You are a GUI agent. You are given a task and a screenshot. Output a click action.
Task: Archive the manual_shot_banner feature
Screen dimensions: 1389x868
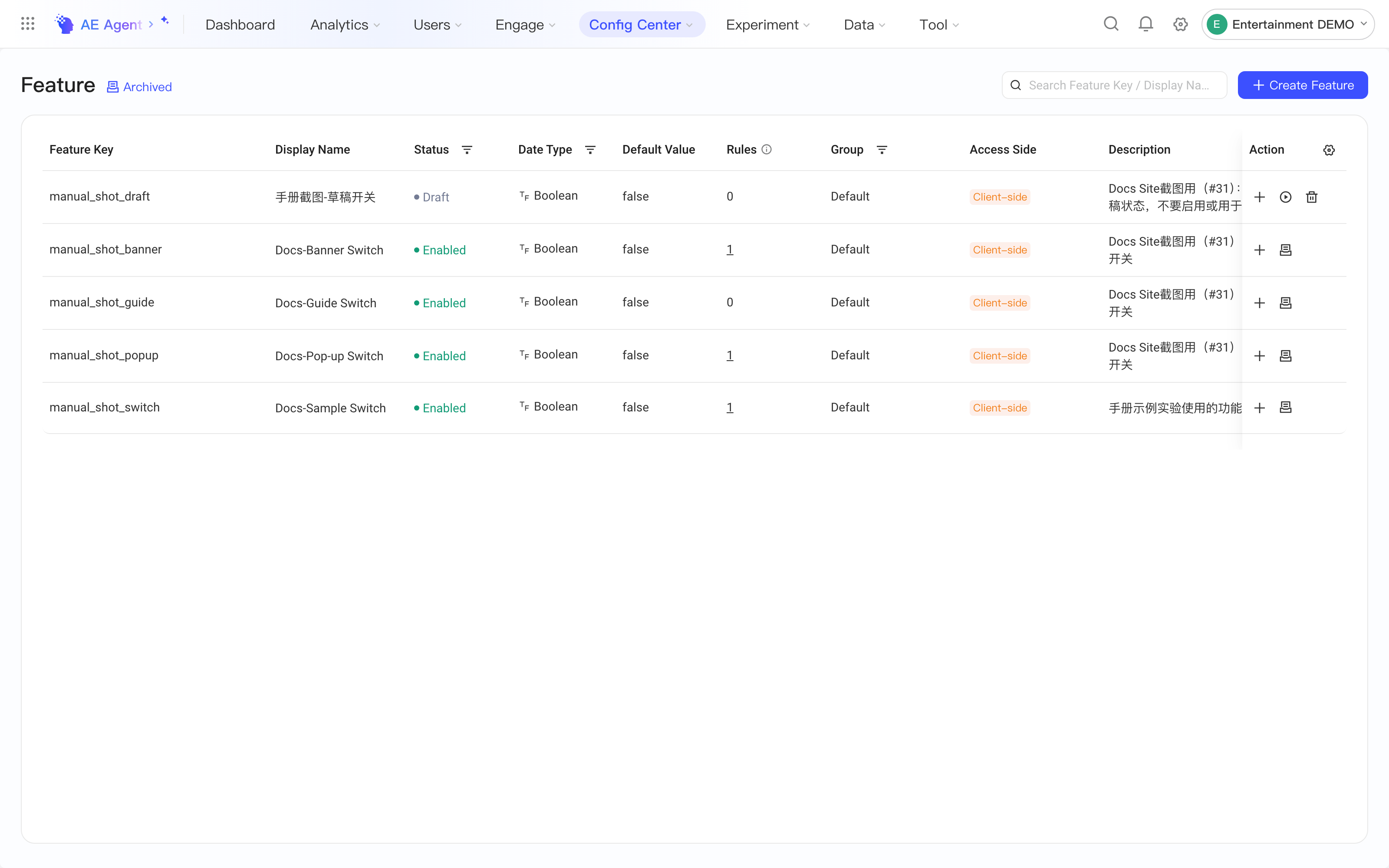tap(1286, 250)
